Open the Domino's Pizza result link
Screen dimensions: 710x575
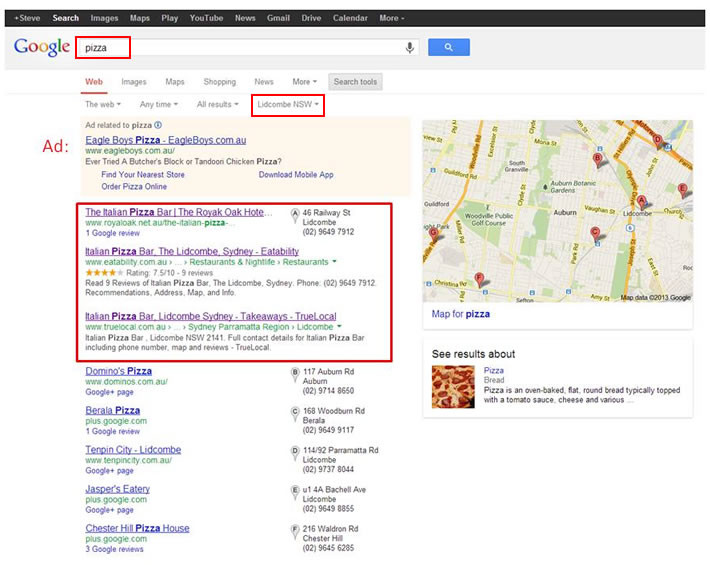click(118, 371)
